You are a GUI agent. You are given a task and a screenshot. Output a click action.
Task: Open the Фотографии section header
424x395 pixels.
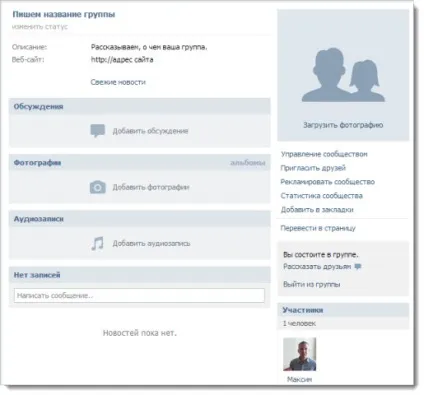pos(139,163)
